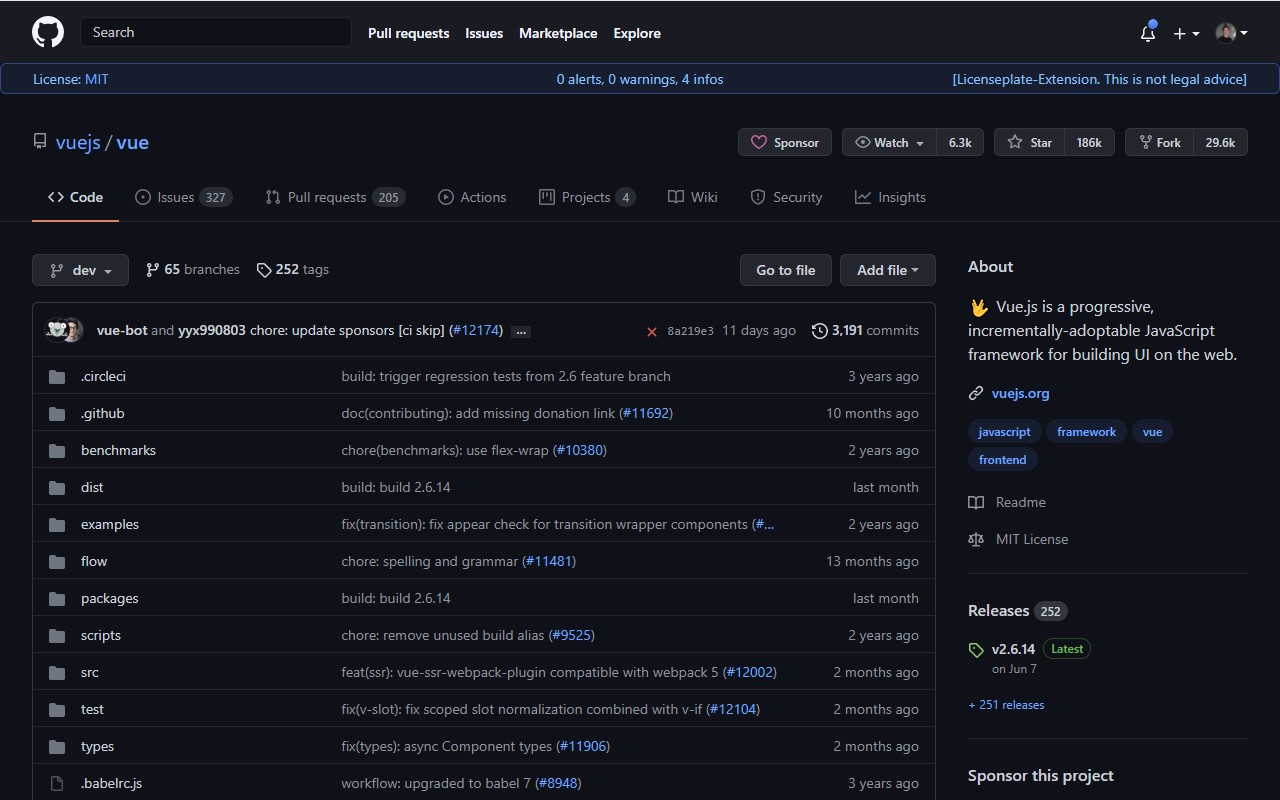
Task: Open the yyx990803 author link
Action: pyautogui.click(x=212, y=330)
